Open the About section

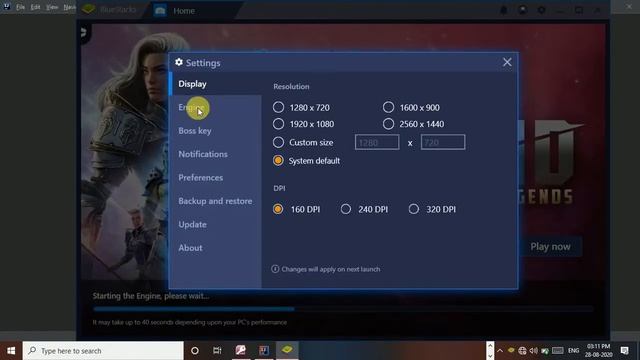coord(190,248)
